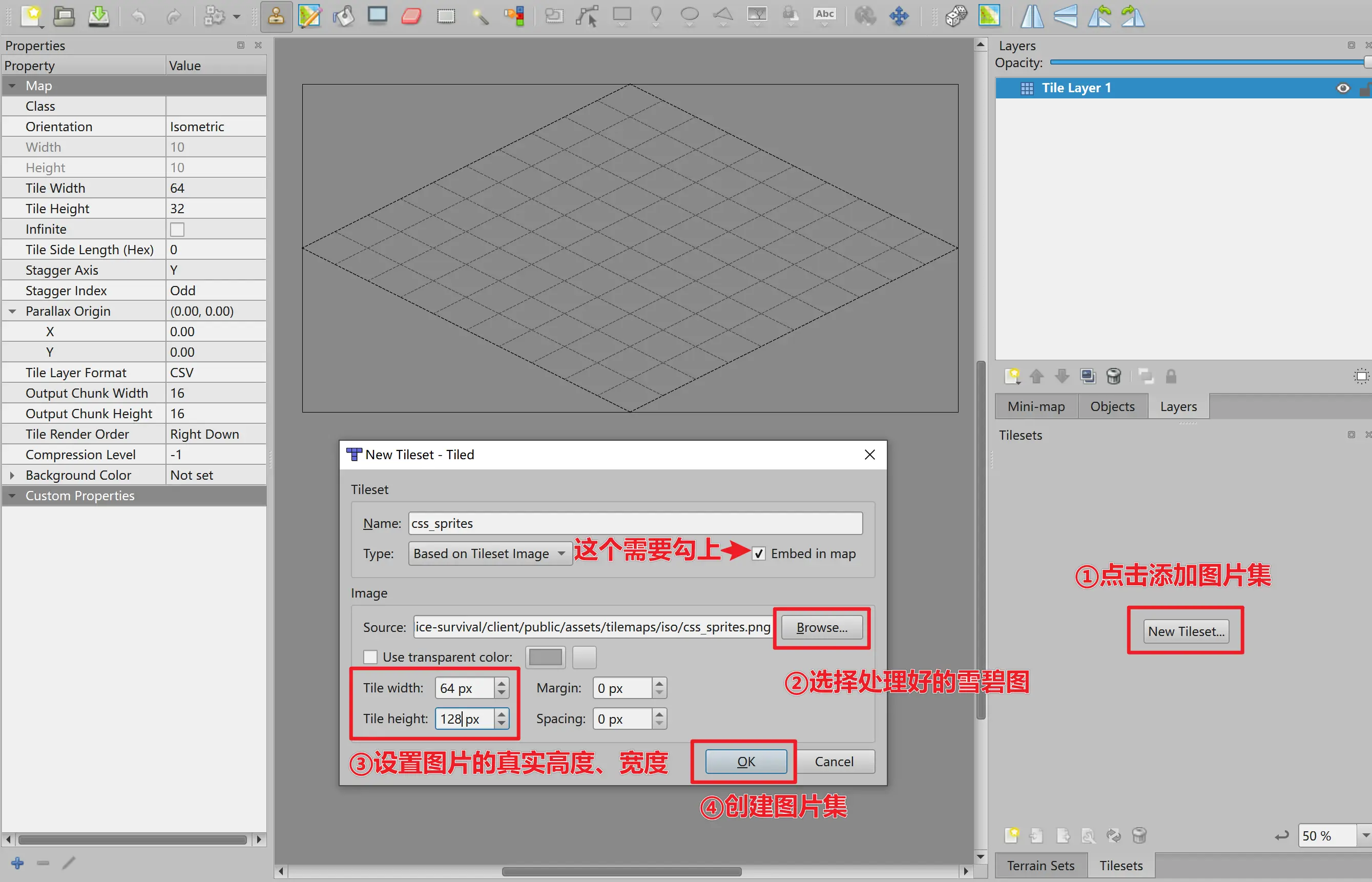Expand the Background Color property
Screen dimensions: 1372x882
tap(12, 475)
